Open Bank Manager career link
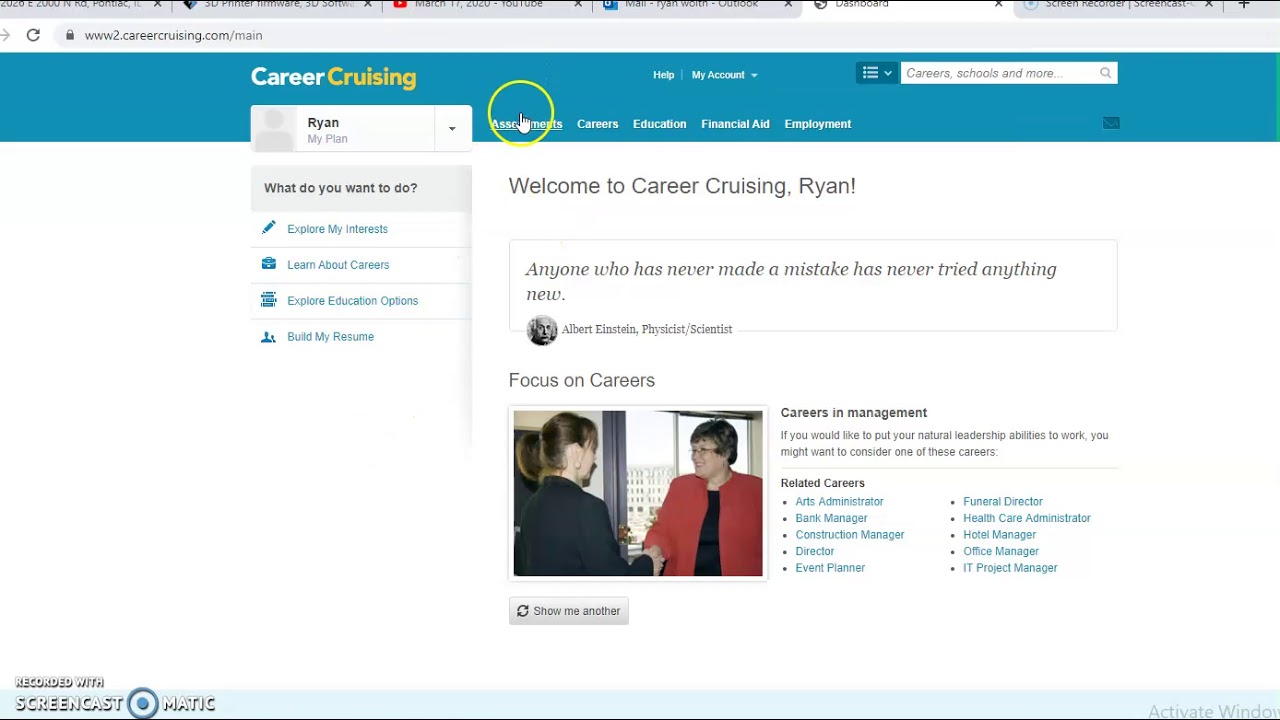The width and height of the screenshot is (1280, 720). pos(831,518)
